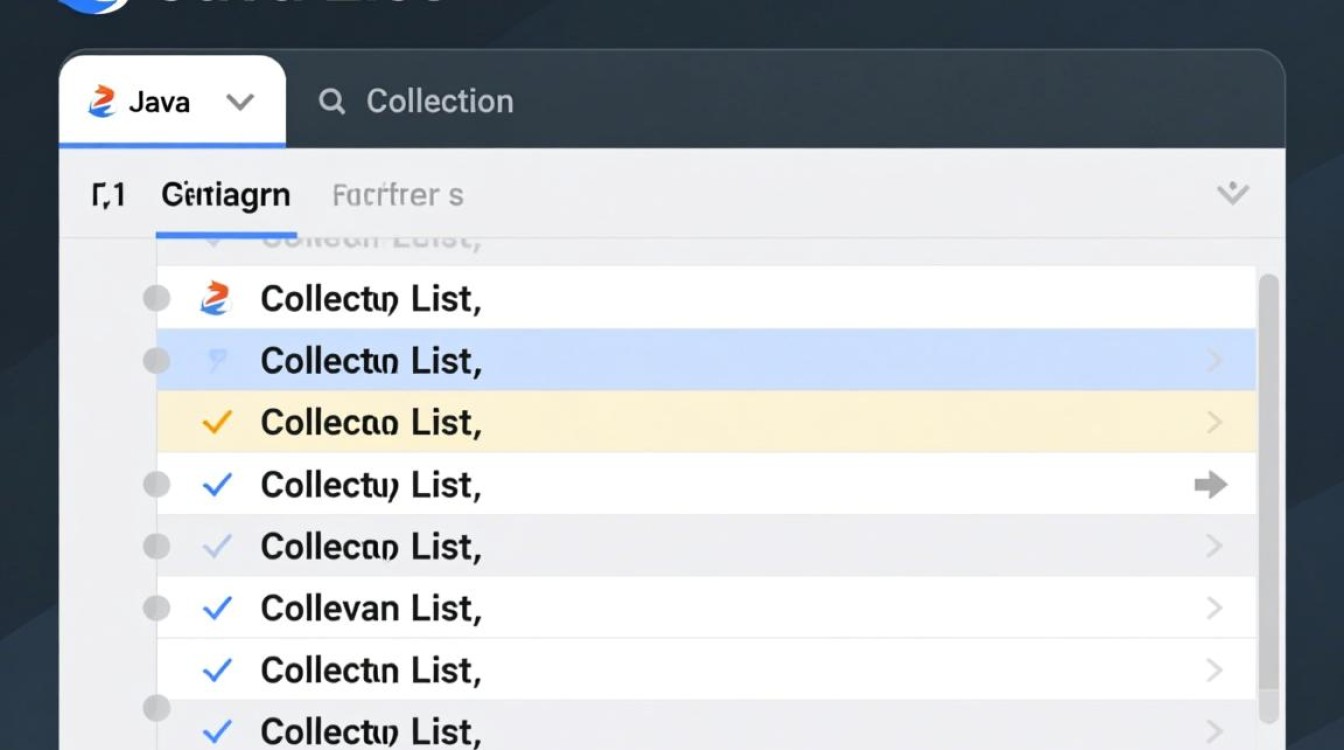Click the vertical scrollbar of the list
Screen dimensions: 1344x750
tap(1268, 480)
